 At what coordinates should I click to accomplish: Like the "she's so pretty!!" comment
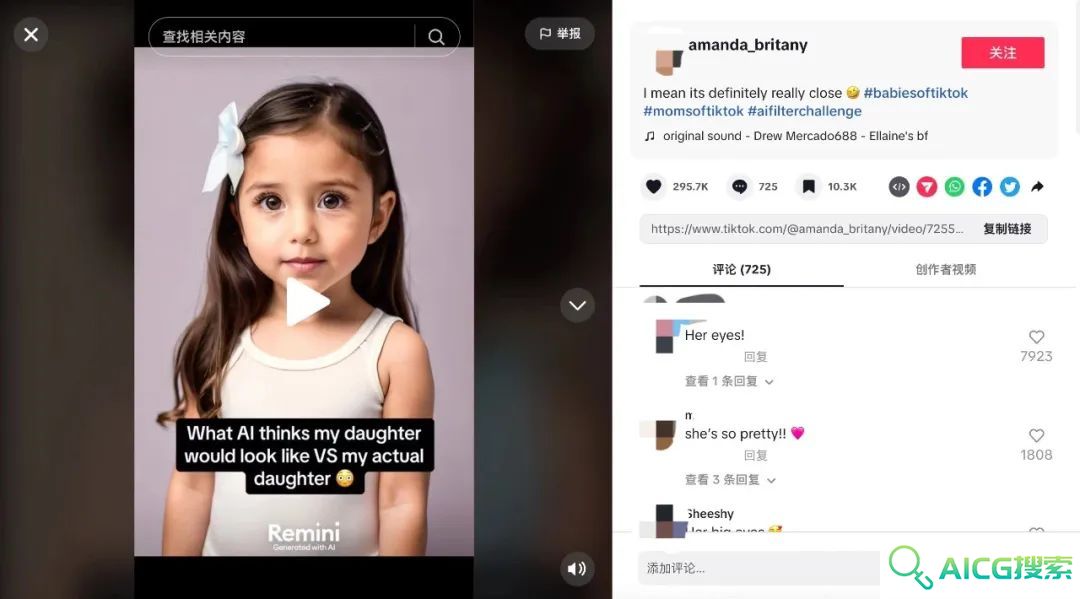(1036, 435)
